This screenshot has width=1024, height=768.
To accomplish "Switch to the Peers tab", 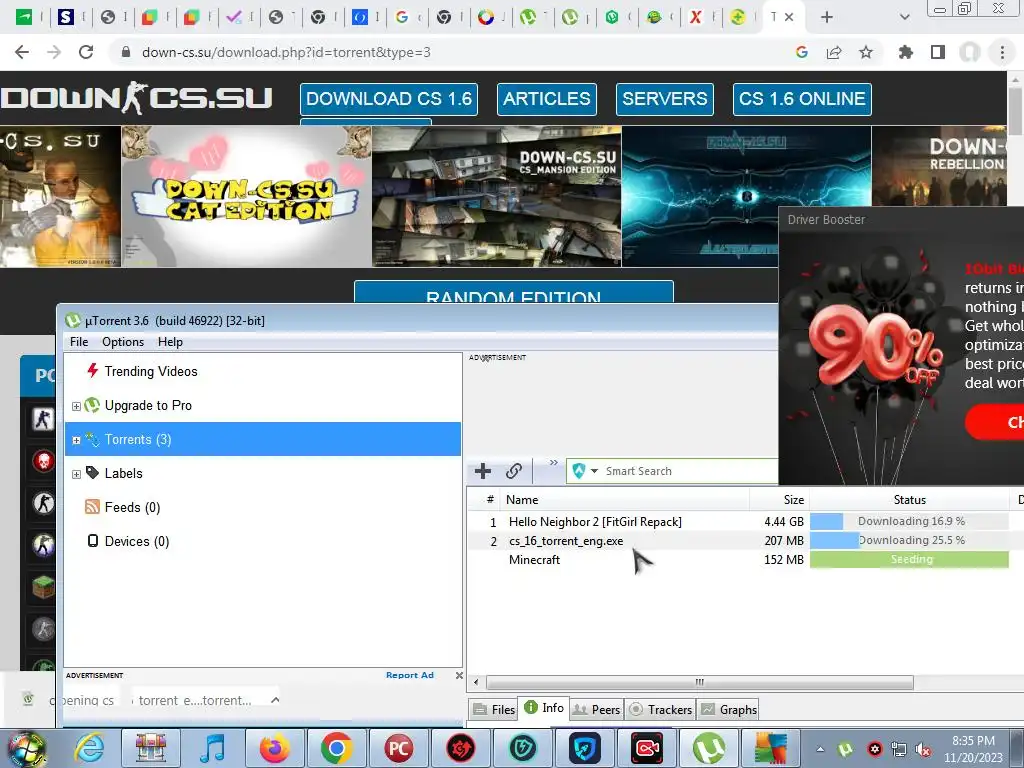I will (597, 710).
